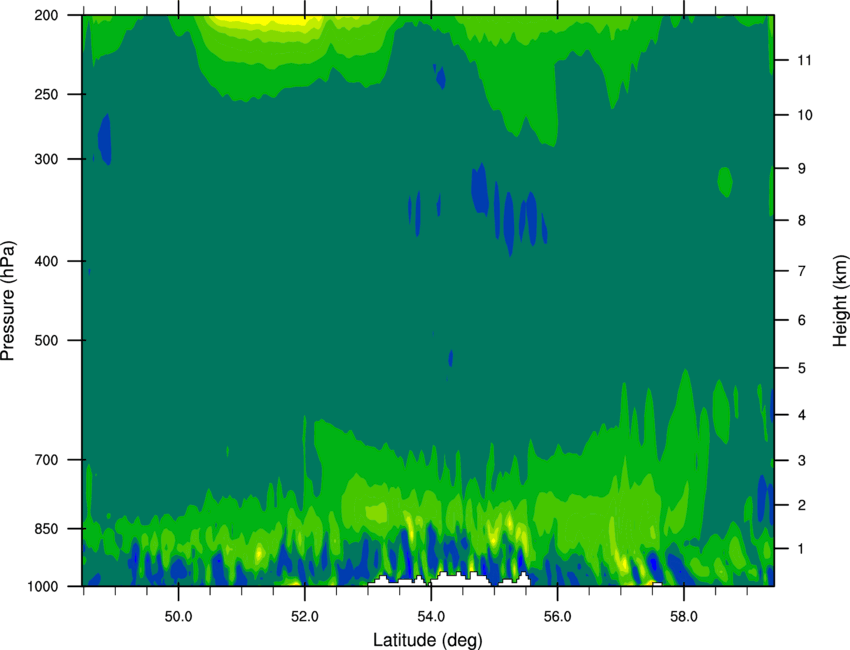The image size is (850, 650).
Task: Pick the 4 km height label
Action: pyautogui.click(x=801, y=415)
